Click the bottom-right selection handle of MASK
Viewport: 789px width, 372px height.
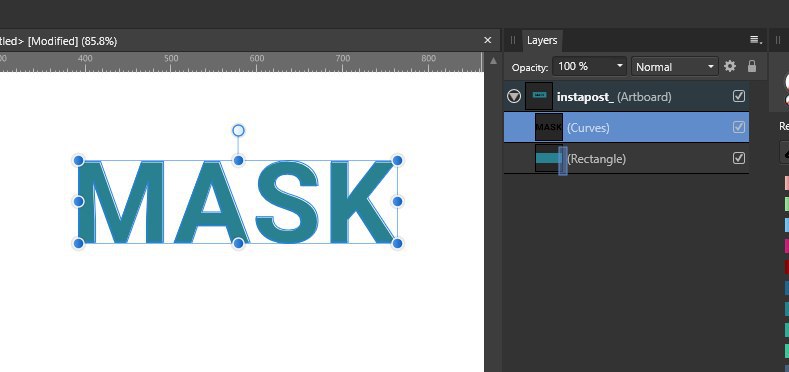[x=398, y=244]
